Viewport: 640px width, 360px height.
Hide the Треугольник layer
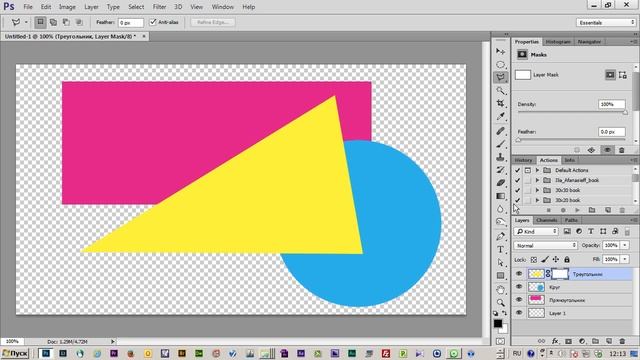(519, 274)
